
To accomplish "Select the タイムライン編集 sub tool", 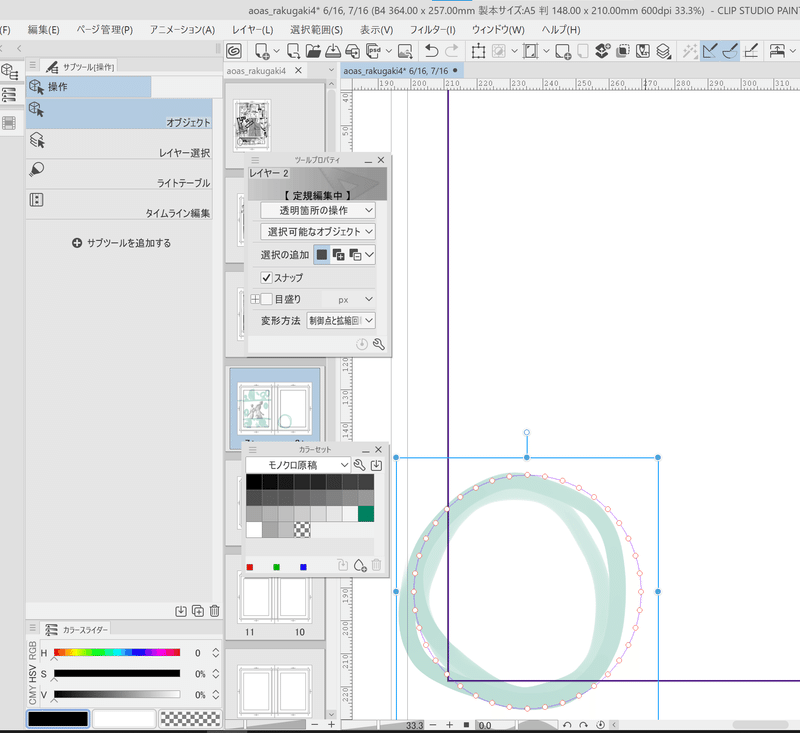I will [119, 205].
